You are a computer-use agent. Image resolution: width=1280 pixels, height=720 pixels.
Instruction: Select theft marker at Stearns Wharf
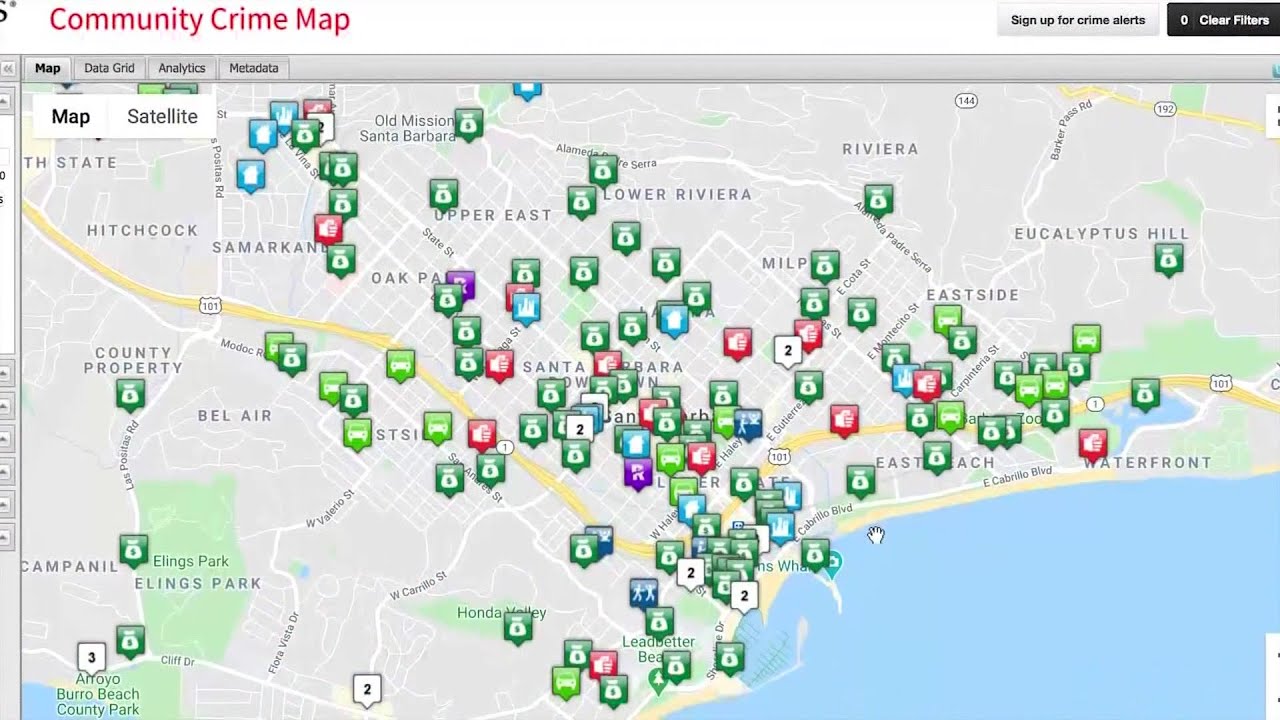[x=815, y=555]
